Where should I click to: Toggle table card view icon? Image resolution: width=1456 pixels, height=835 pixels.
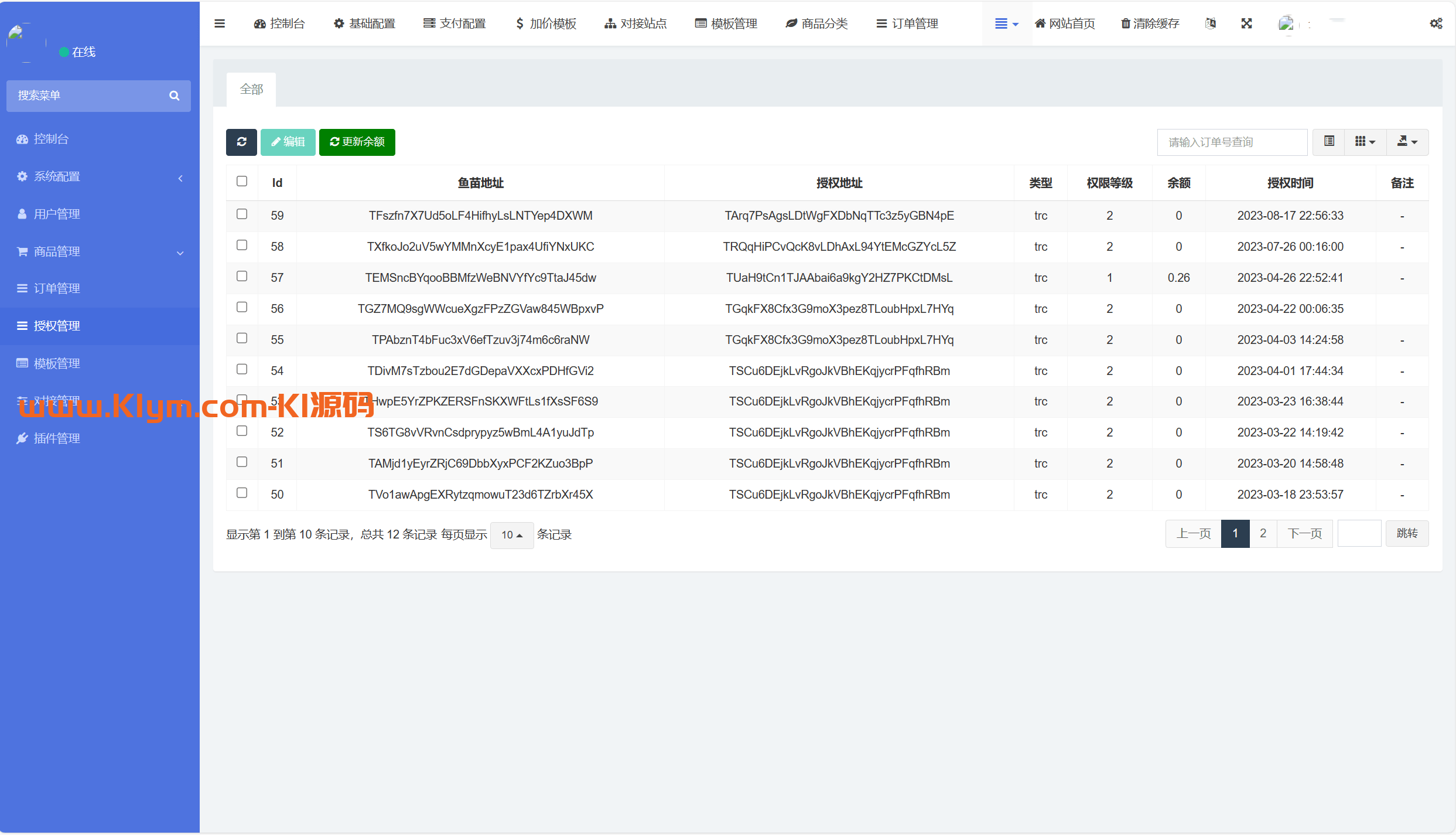tap(1329, 142)
